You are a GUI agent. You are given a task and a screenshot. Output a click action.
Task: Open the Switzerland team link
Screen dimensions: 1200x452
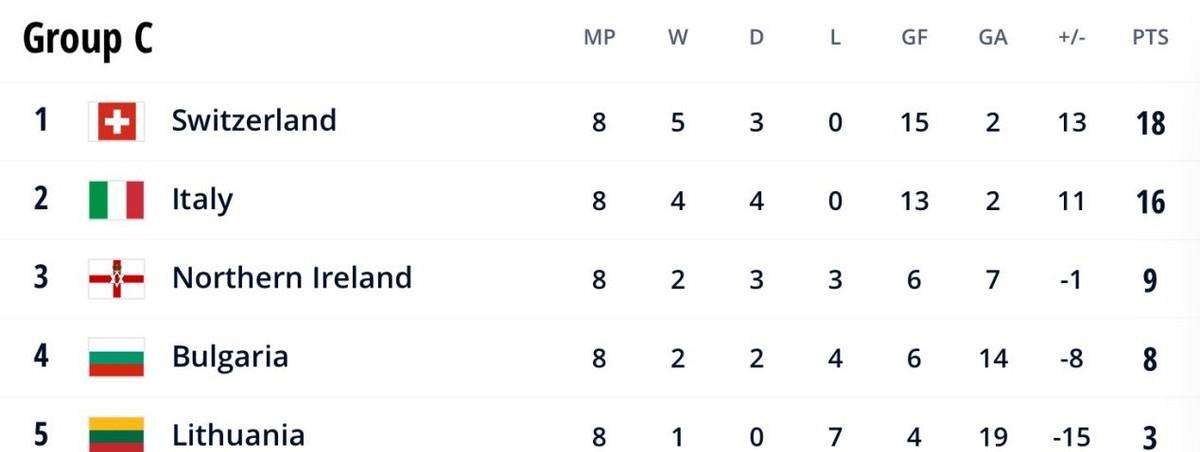coord(254,121)
